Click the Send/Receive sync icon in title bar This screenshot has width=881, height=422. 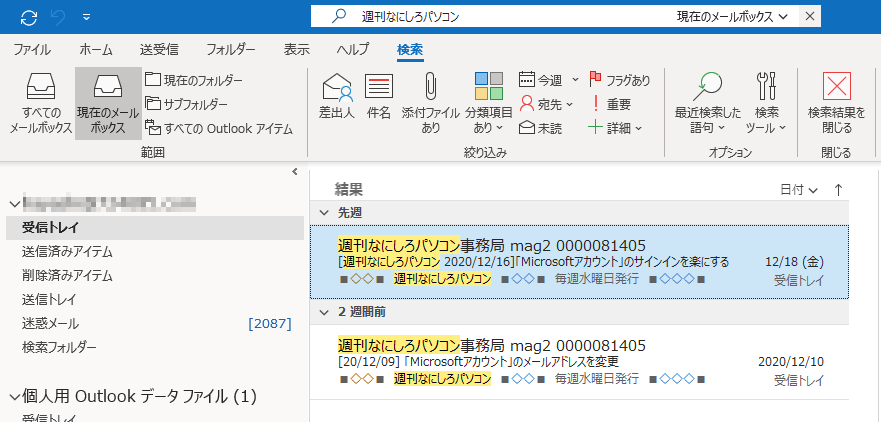click(29, 17)
